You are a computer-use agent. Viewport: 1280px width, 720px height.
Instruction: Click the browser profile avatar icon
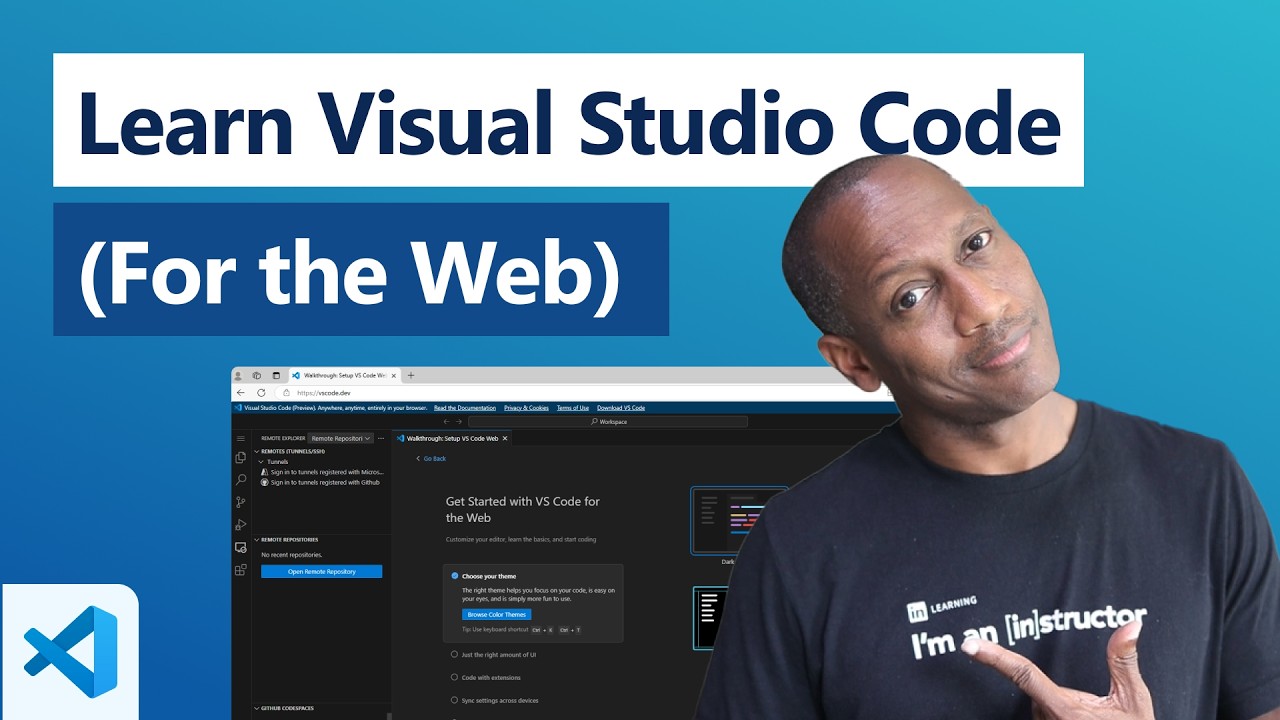point(240,375)
